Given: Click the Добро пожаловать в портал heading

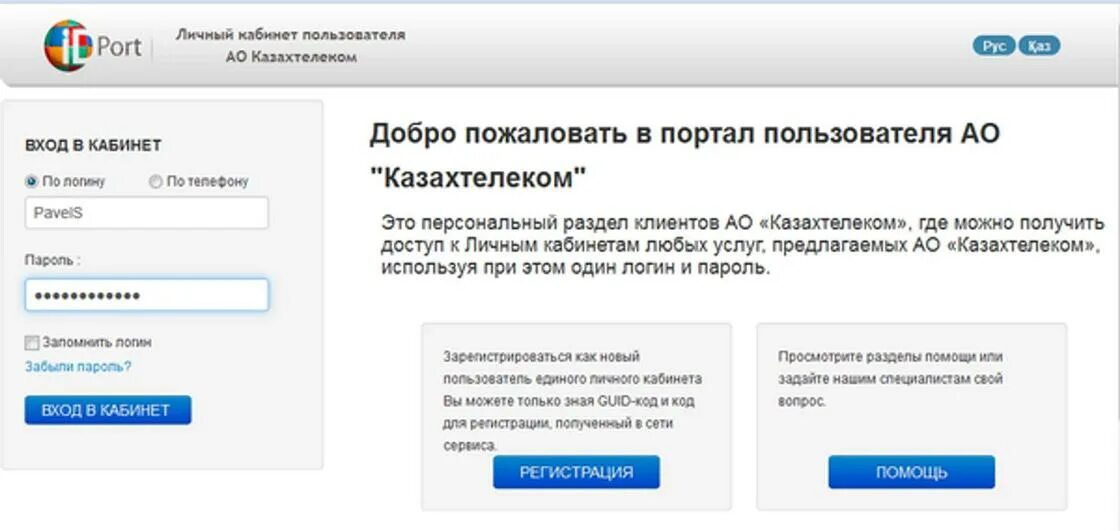Looking at the screenshot, I should 684,155.
